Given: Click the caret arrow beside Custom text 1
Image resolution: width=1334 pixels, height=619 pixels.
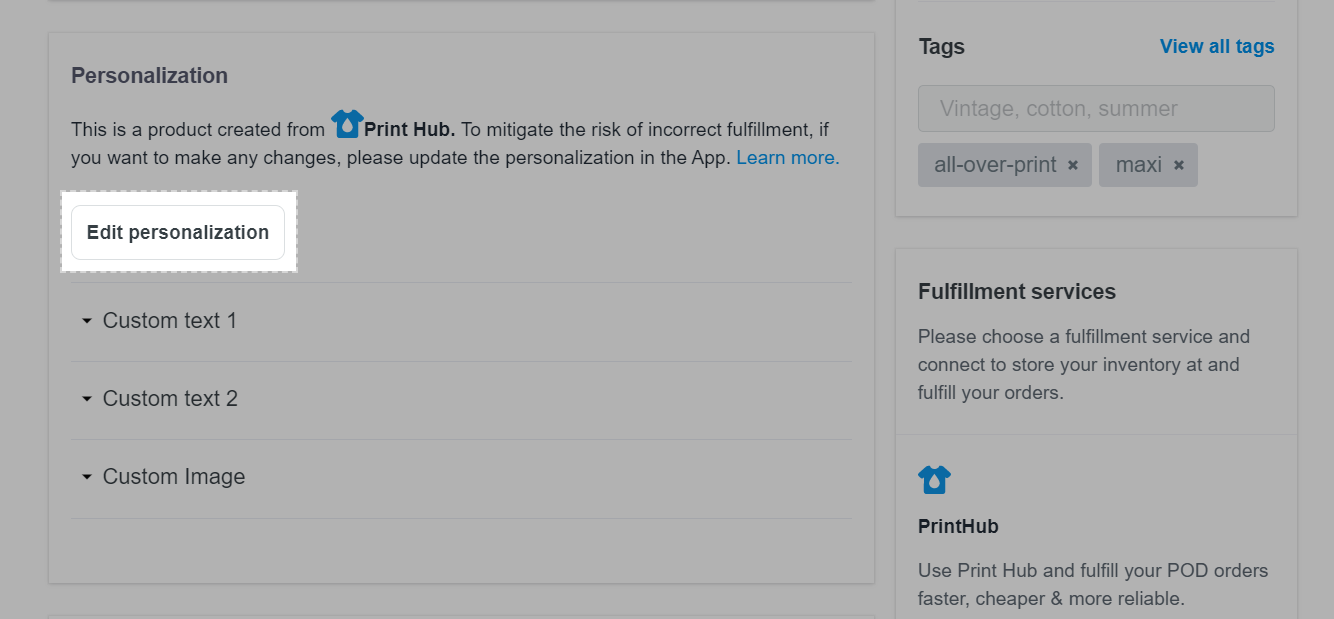Looking at the screenshot, I should (x=86, y=321).
